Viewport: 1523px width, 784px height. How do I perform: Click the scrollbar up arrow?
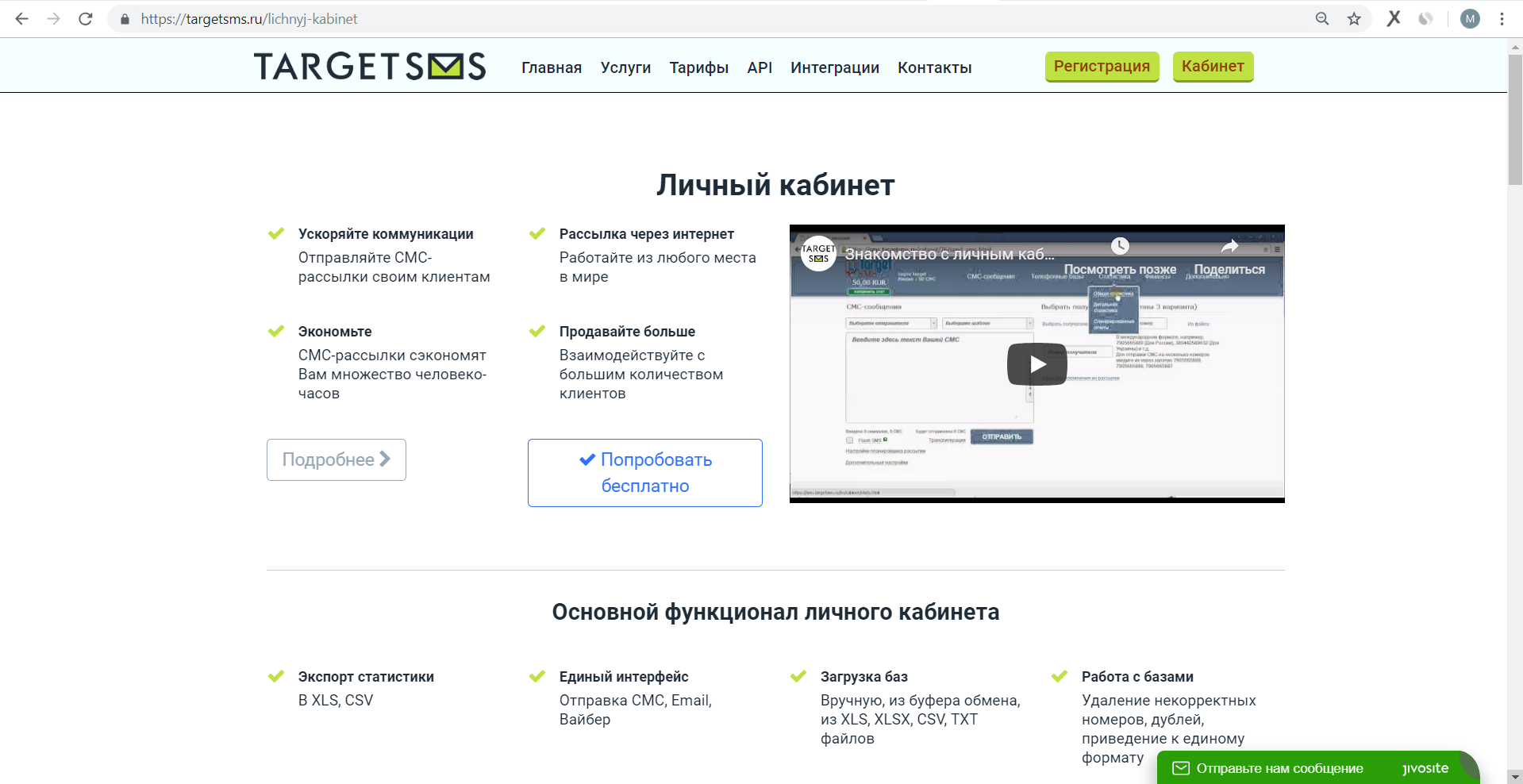coord(1515,46)
